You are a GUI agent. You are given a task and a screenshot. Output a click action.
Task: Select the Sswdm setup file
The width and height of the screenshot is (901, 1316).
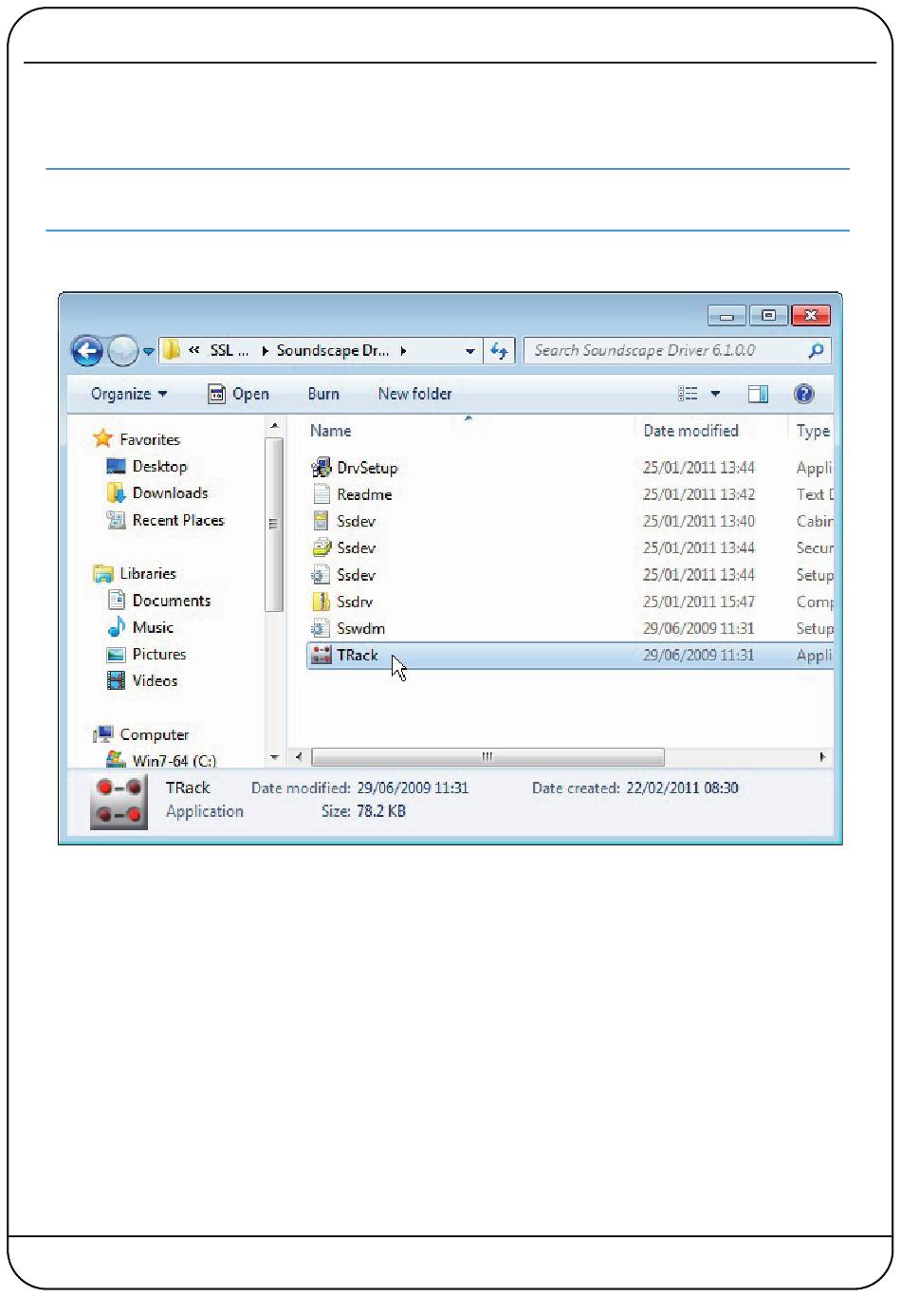(x=360, y=628)
